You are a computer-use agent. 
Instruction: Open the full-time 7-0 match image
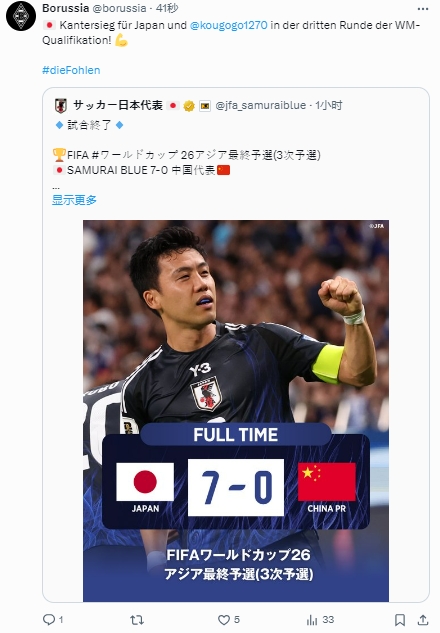click(x=236, y=411)
